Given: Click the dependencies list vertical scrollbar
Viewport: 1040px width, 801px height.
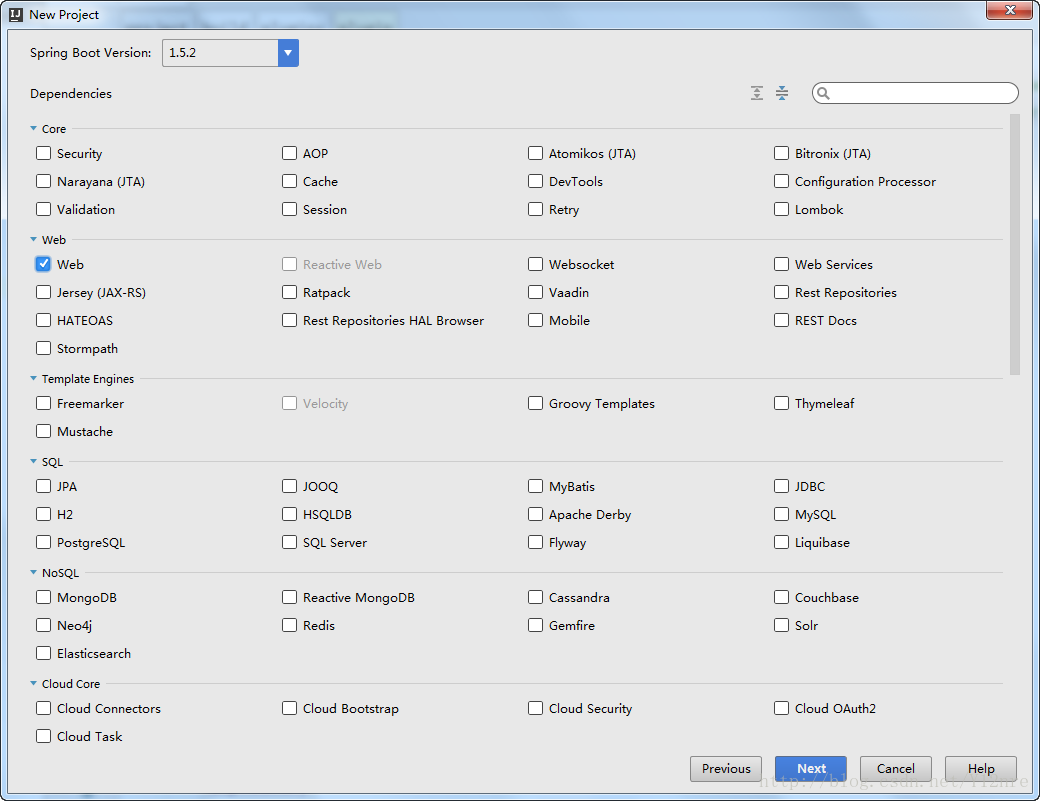Looking at the screenshot, I should [x=1014, y=244].
